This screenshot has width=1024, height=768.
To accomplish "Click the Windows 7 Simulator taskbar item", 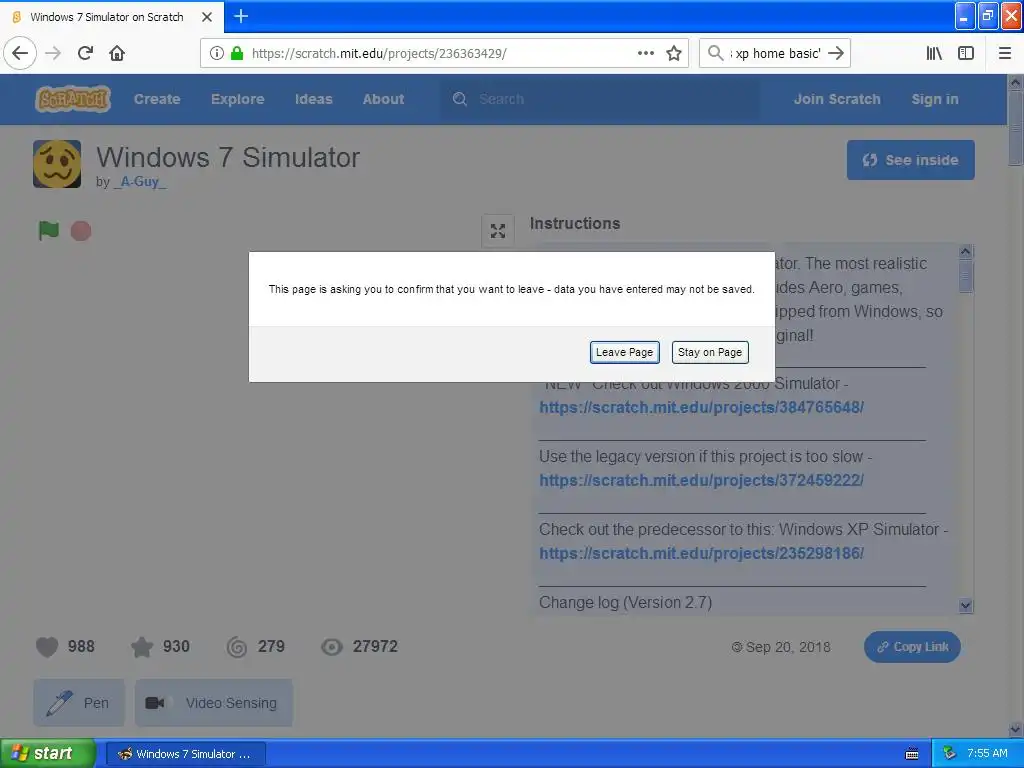I will coord(185,754).
